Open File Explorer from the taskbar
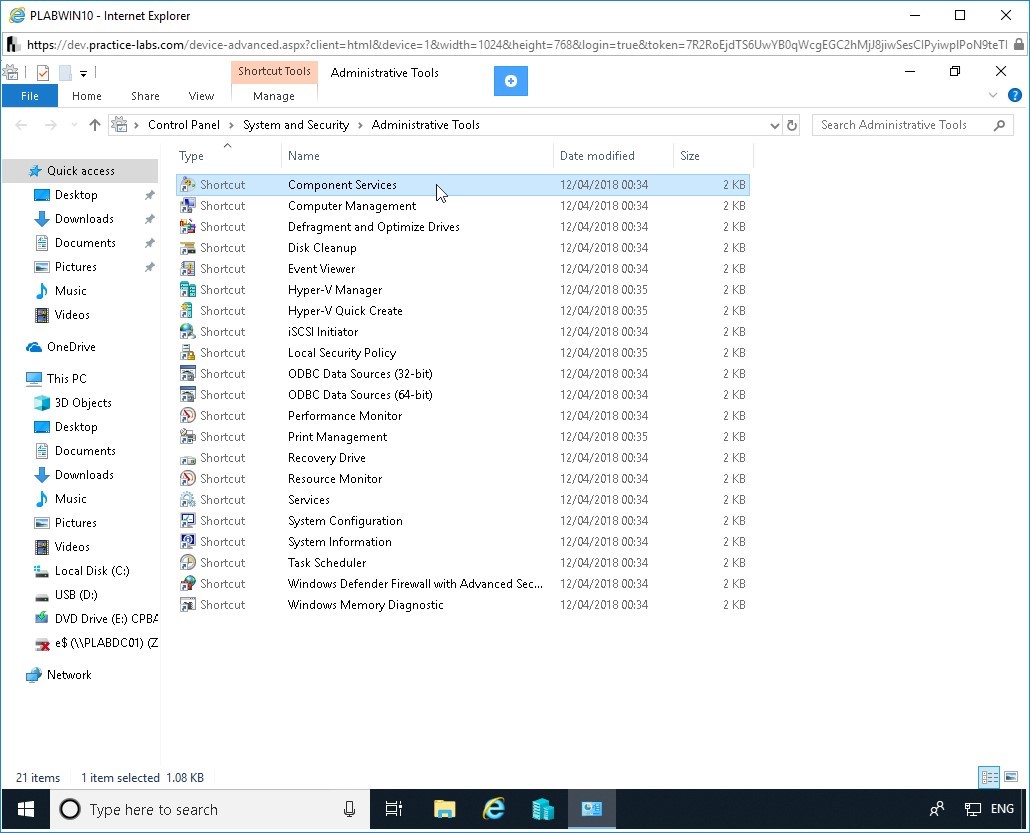The image size is (1030, 833). point(445,809)
